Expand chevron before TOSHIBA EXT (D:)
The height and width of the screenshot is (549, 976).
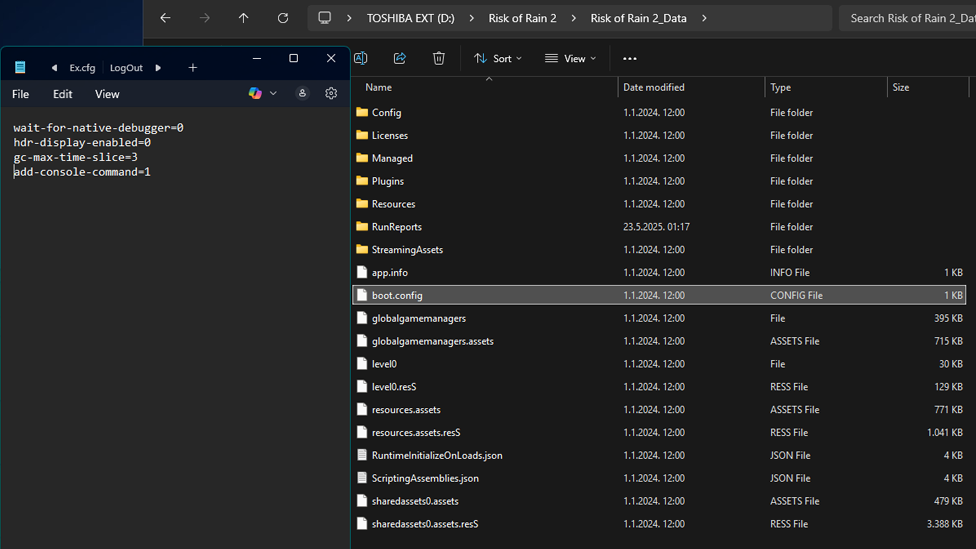349,18
